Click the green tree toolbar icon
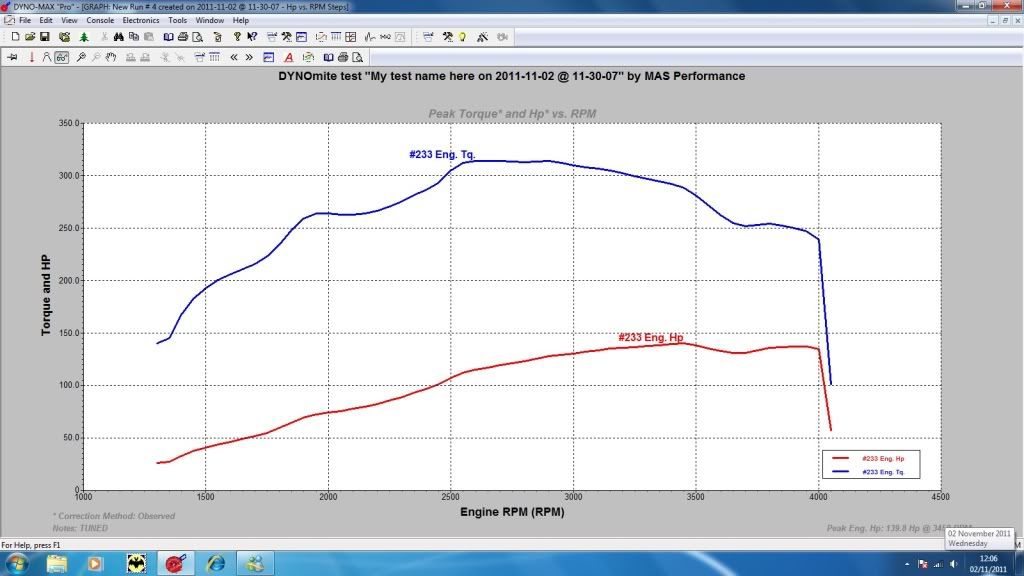Screen dimensions: 1024x576 [x=84, y=37]
